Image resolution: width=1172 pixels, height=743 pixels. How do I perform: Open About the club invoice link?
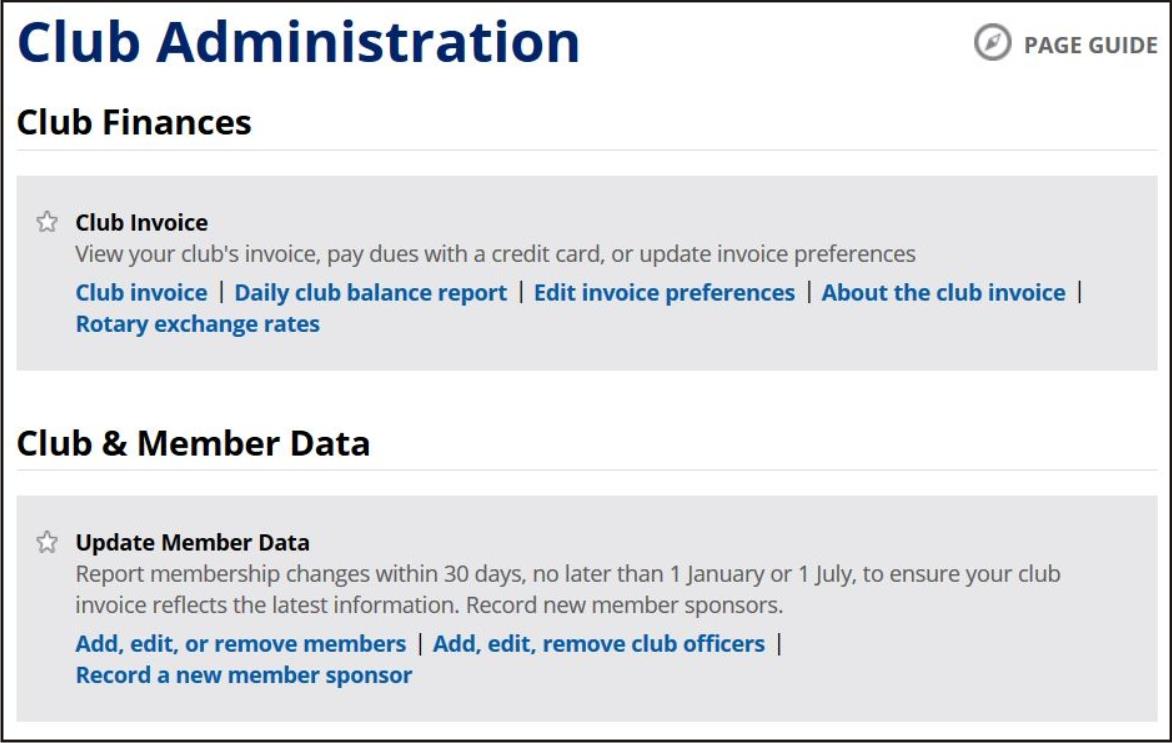(944, 292)
